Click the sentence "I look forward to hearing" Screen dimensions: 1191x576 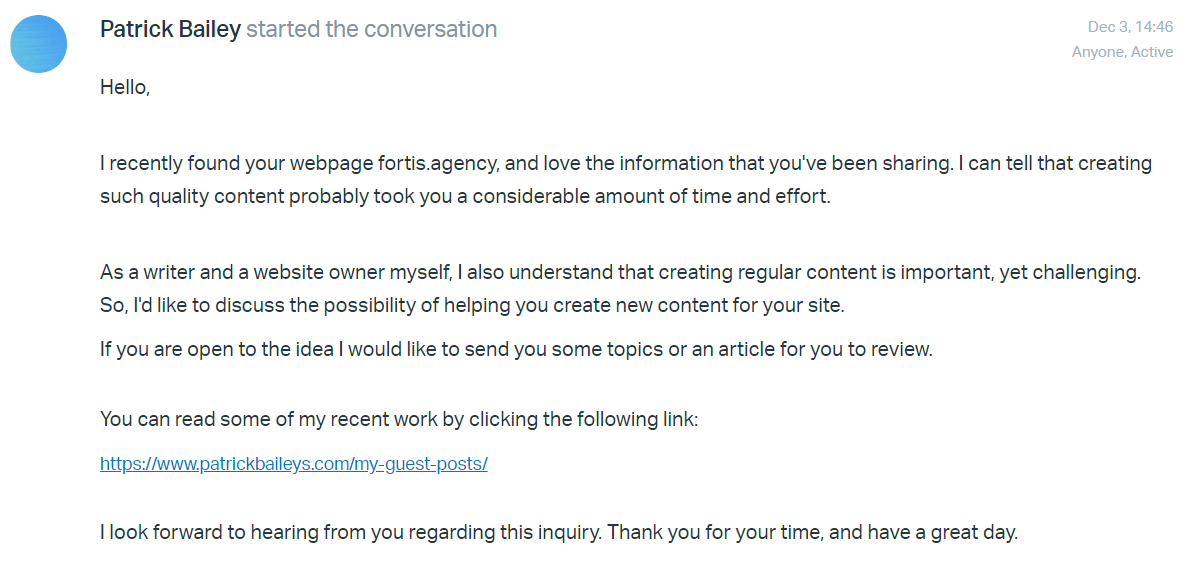coord(350,532)
